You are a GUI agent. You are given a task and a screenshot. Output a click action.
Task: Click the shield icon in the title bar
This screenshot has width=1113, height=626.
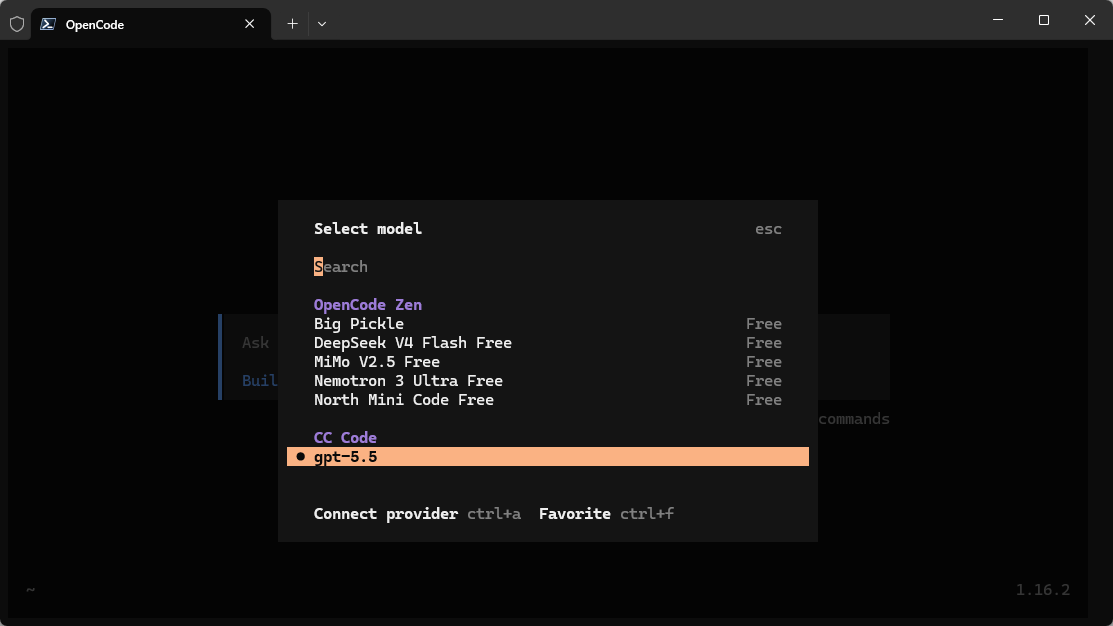click(17, 24)
